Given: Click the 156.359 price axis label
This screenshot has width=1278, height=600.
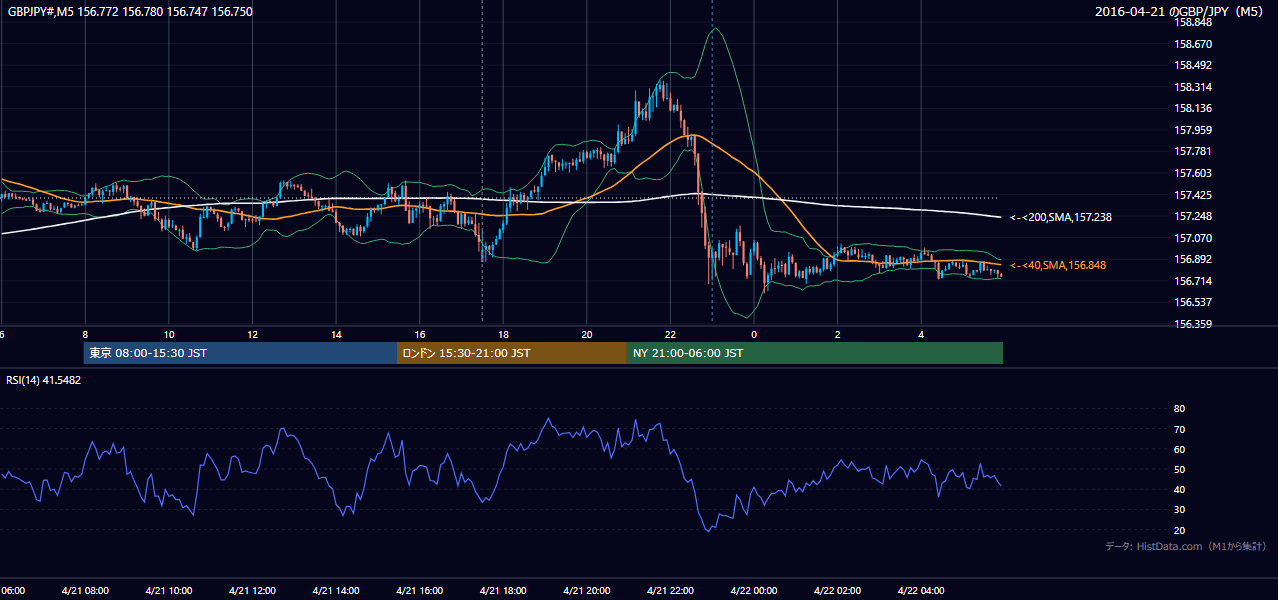Looking at the screenshot, I should (1194, 324).
